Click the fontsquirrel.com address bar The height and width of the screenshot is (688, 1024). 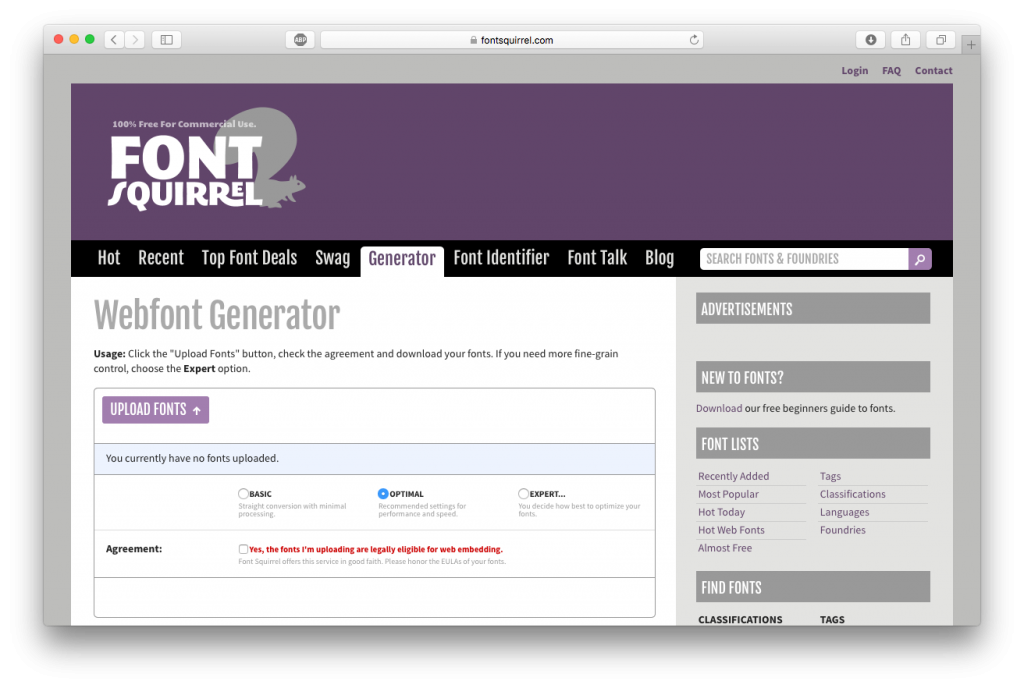511,40
